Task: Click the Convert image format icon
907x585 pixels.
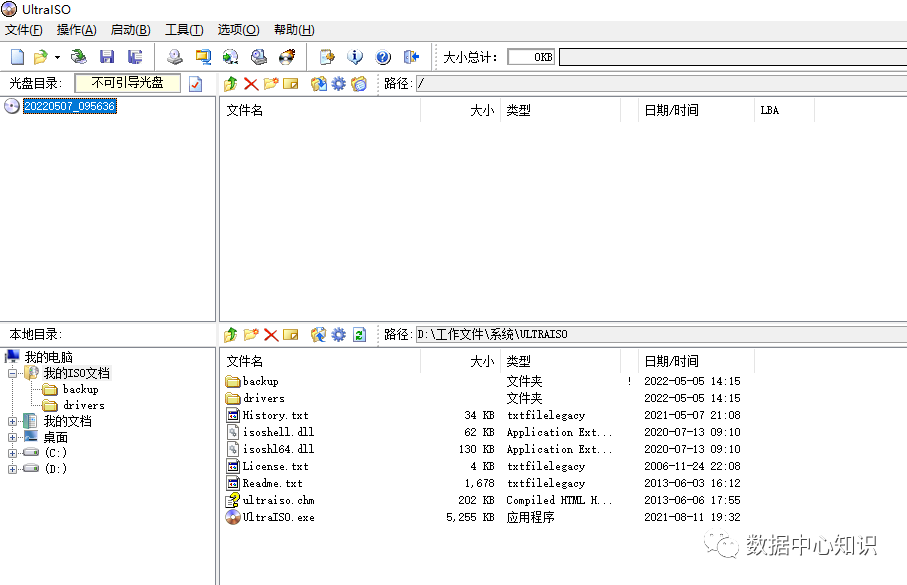Action: 203,57
